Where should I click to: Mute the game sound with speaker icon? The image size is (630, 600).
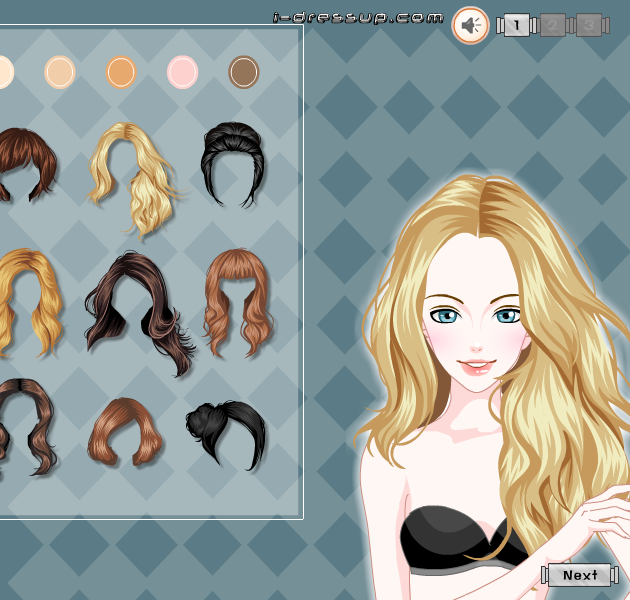[x=470, y=25]
